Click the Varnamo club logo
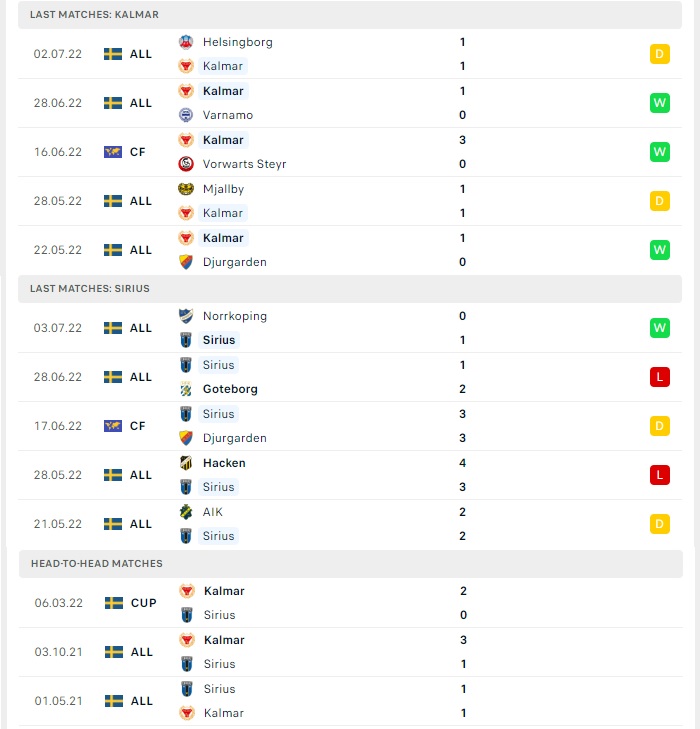The image size is (700, 729). (186, 115)
